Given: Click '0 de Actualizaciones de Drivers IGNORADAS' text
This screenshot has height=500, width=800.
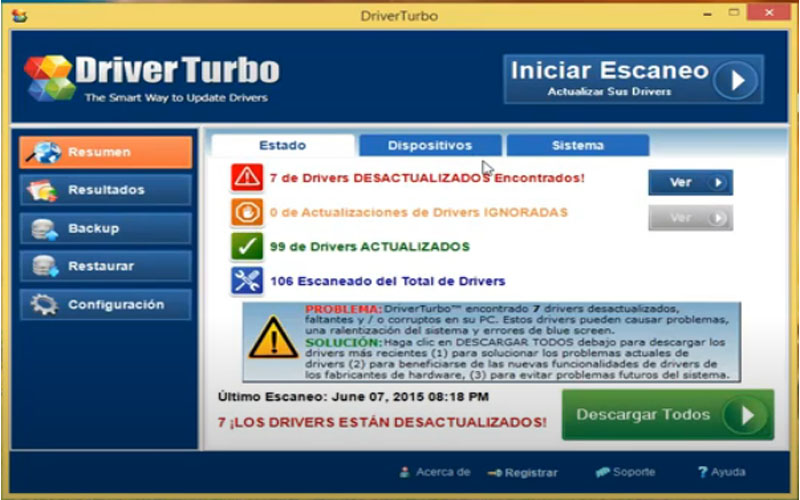Looking at the screenshot, I should click(418, 212).
